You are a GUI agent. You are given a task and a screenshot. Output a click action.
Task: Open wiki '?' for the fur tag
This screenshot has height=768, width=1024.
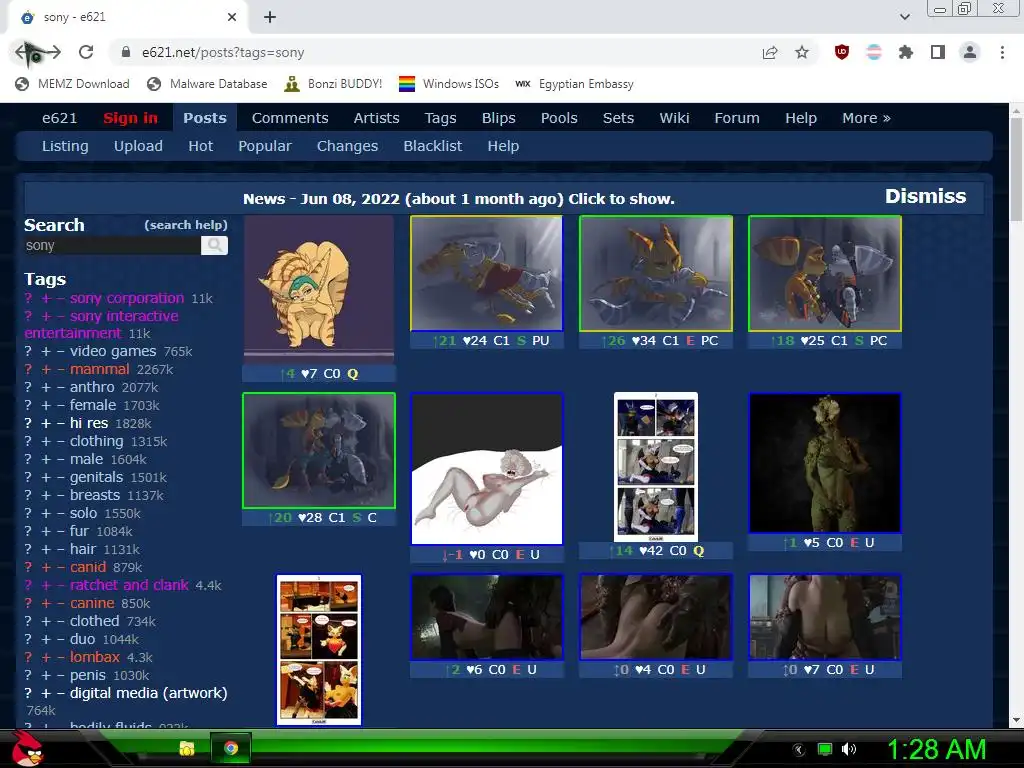(28, 532)
